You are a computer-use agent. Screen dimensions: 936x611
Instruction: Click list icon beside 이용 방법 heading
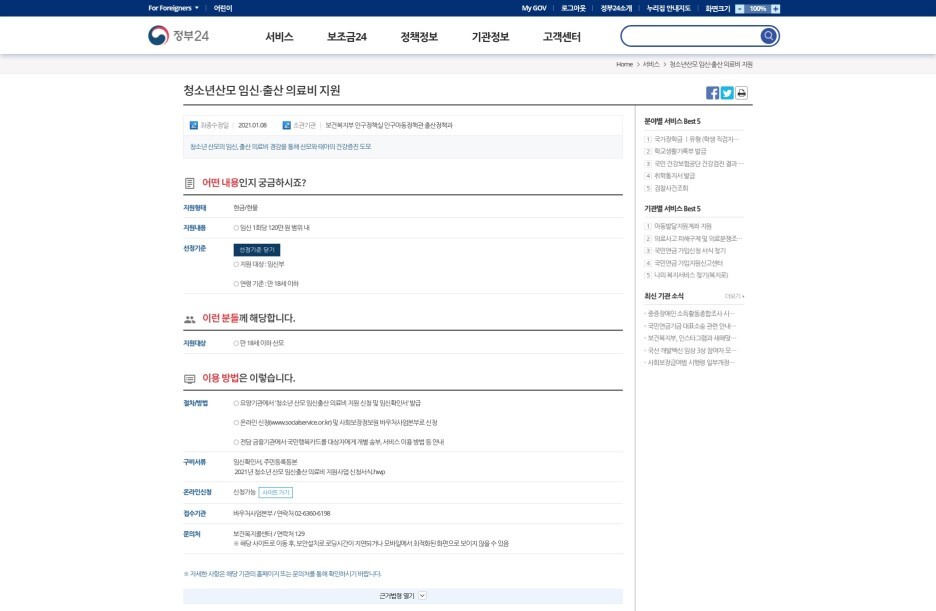(x=189, y=379)
